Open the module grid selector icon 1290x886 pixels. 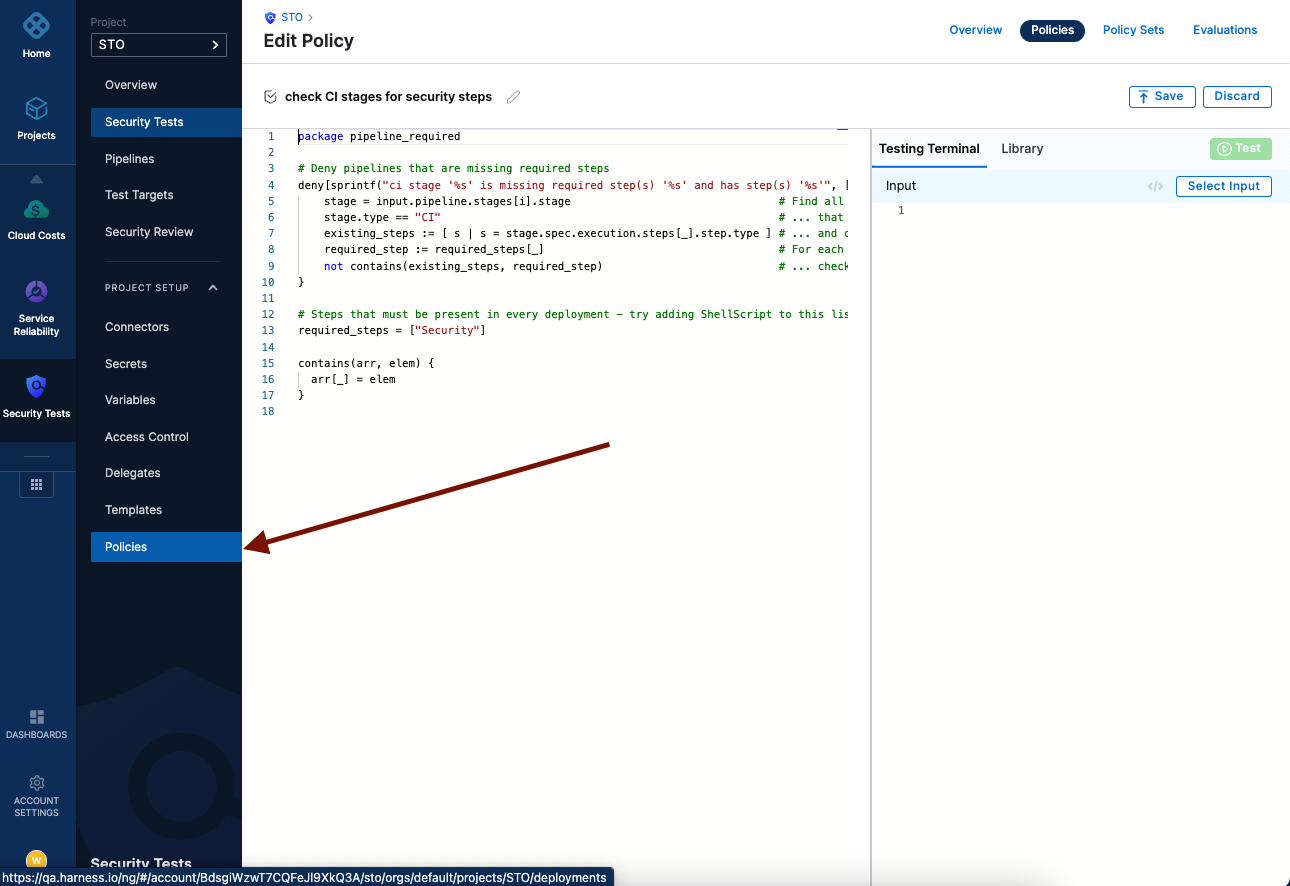[x=36, y=484]
